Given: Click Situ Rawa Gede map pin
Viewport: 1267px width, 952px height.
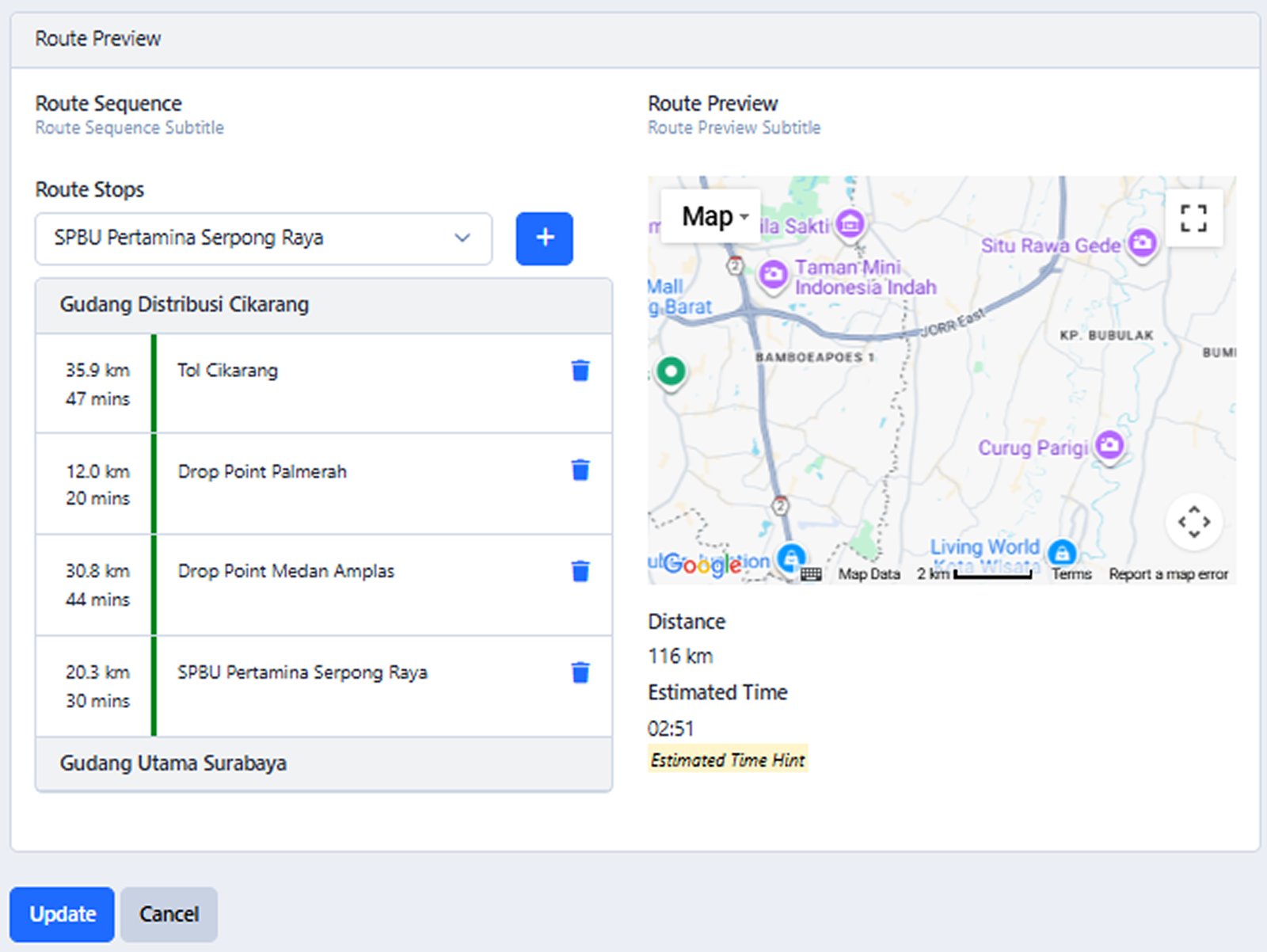Looking at the screenshot, I should coord(1142,242).
